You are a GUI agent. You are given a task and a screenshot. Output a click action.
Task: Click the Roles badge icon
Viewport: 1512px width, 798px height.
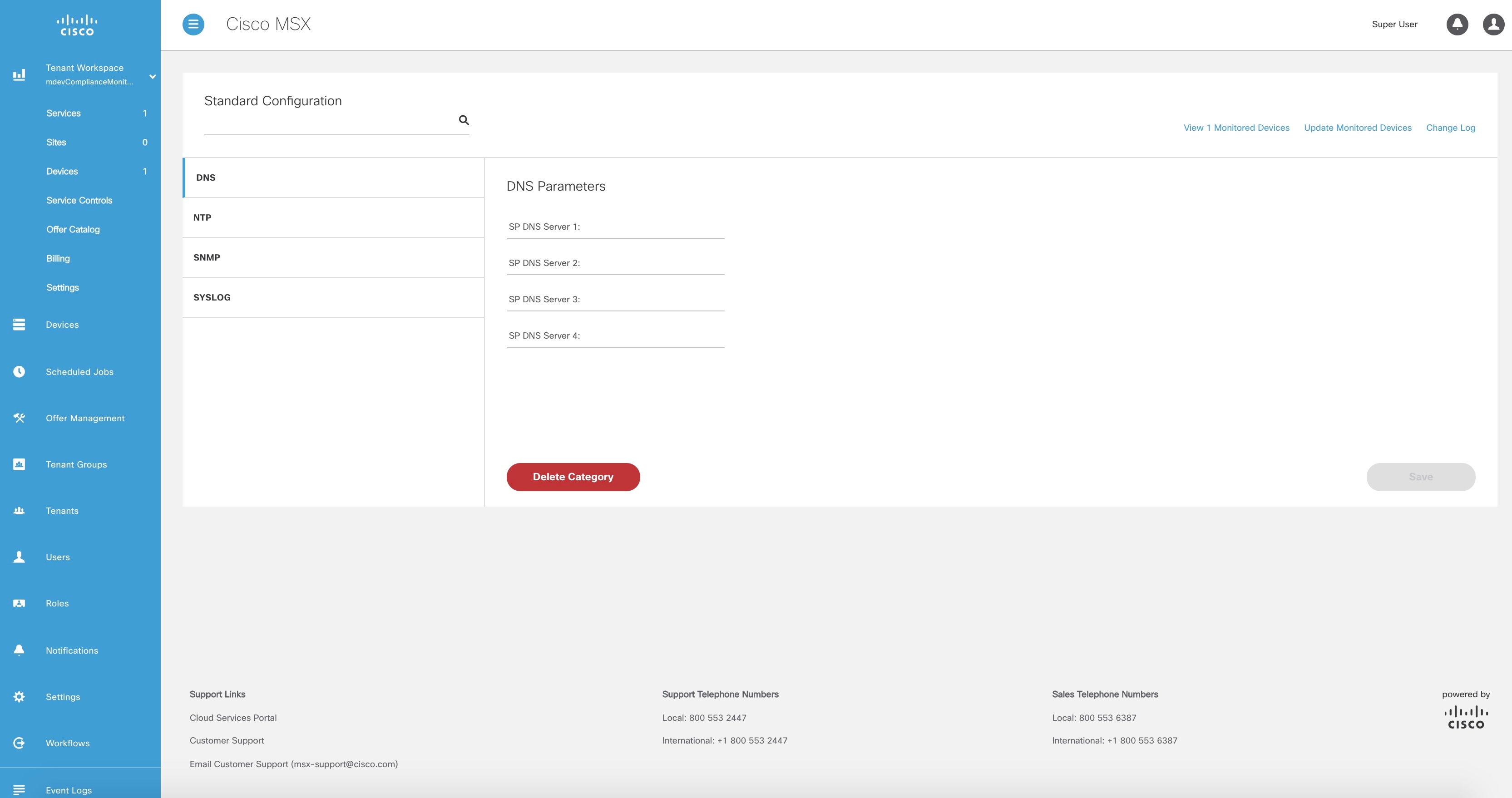(x=19, y=603)
